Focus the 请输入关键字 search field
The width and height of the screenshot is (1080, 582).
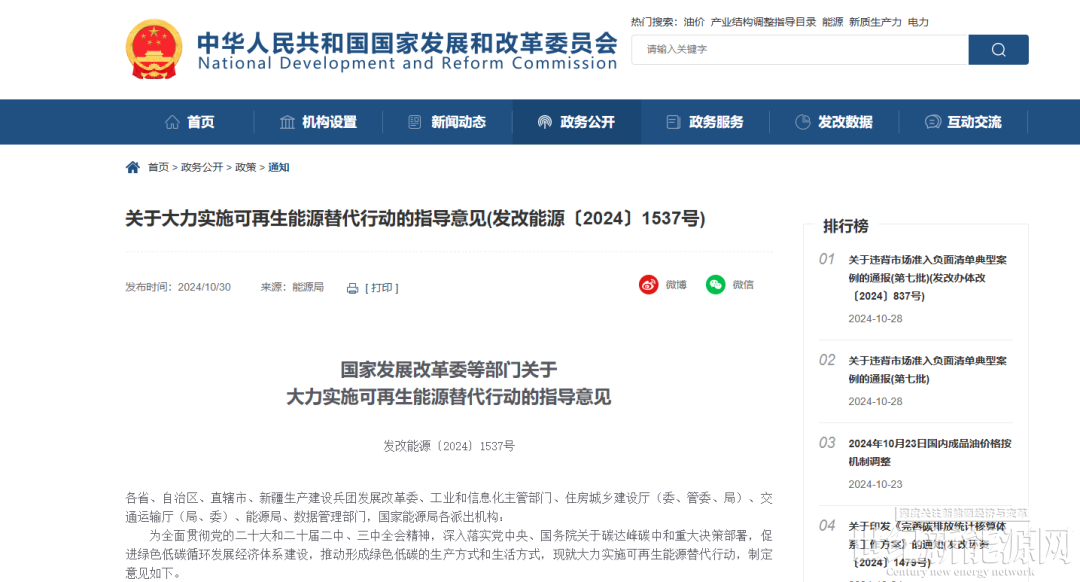click(x=800, y=50)
